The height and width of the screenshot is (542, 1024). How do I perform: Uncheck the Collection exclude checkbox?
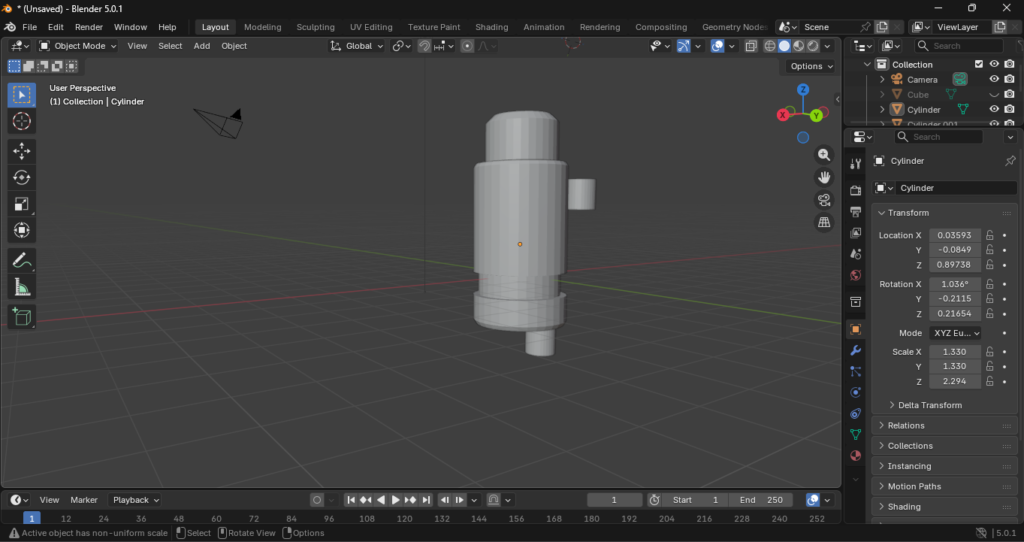(979, 64)
